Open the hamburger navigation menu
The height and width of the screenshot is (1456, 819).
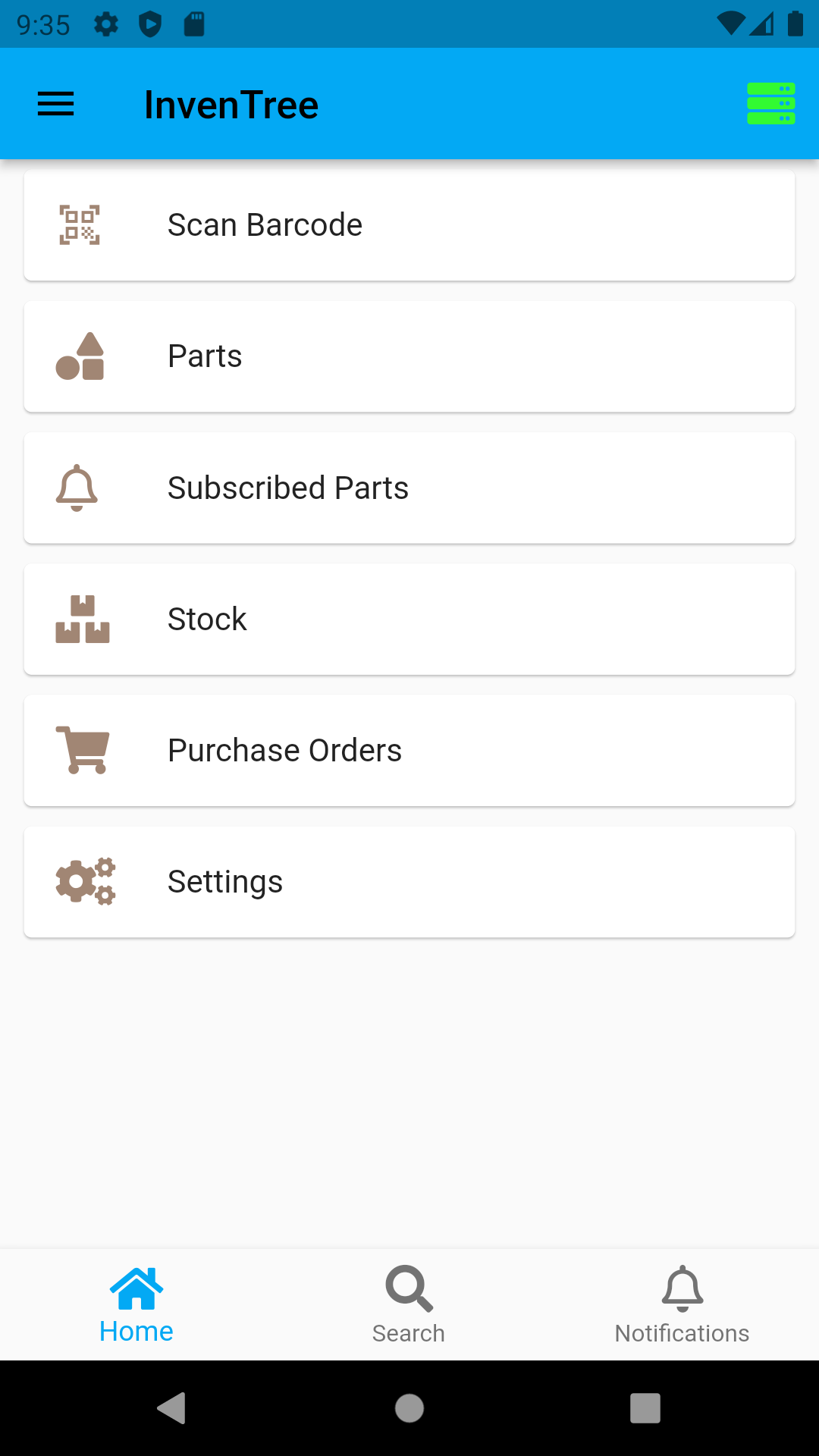pos(56,104)
